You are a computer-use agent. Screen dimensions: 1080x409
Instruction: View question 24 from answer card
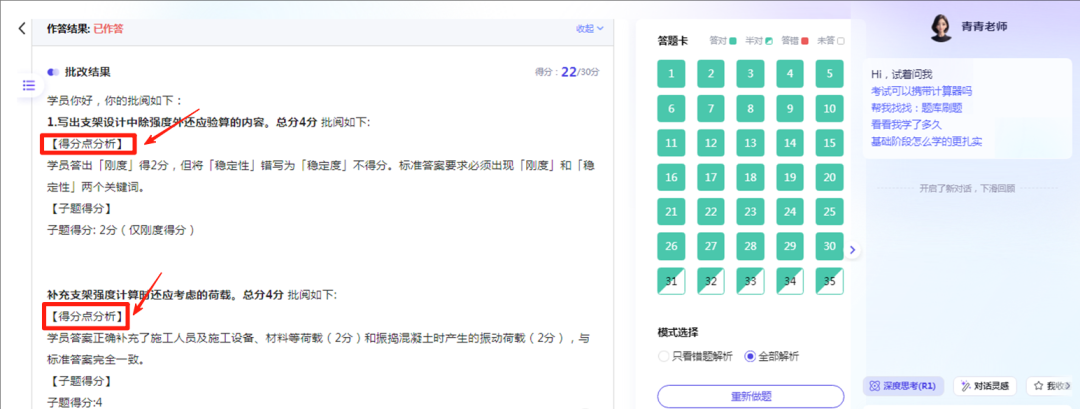[790, 211]
